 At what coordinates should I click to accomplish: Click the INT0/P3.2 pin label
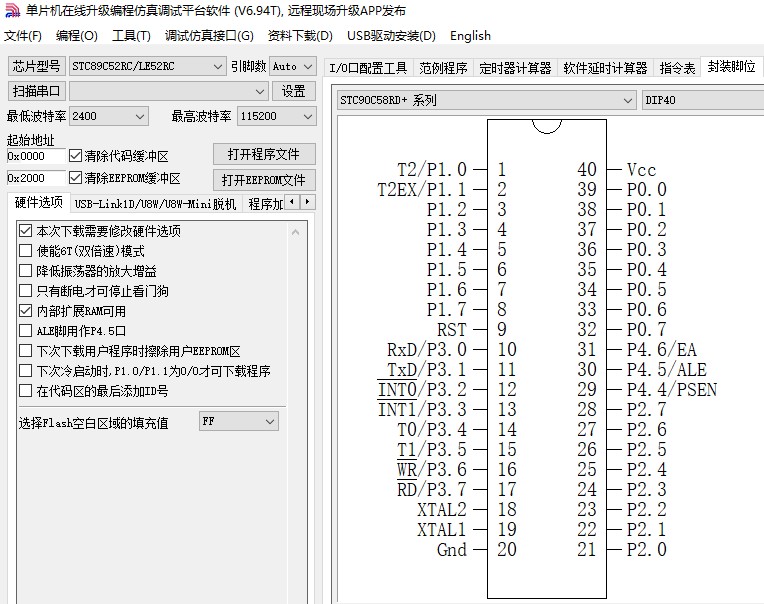tap(422, 390)
